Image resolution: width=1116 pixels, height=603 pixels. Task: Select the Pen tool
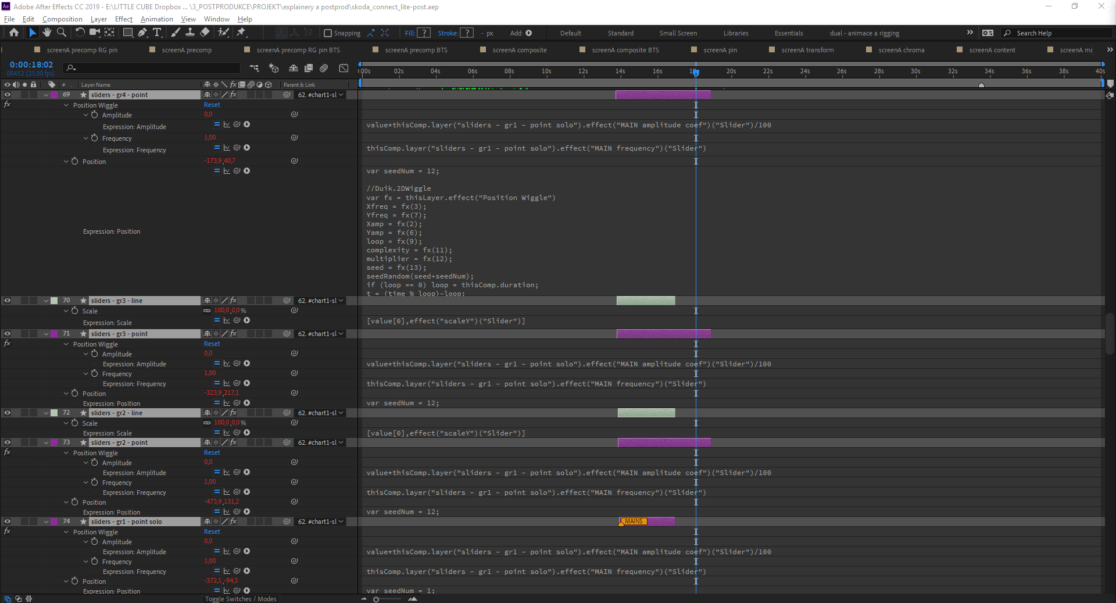click(143, 33)
